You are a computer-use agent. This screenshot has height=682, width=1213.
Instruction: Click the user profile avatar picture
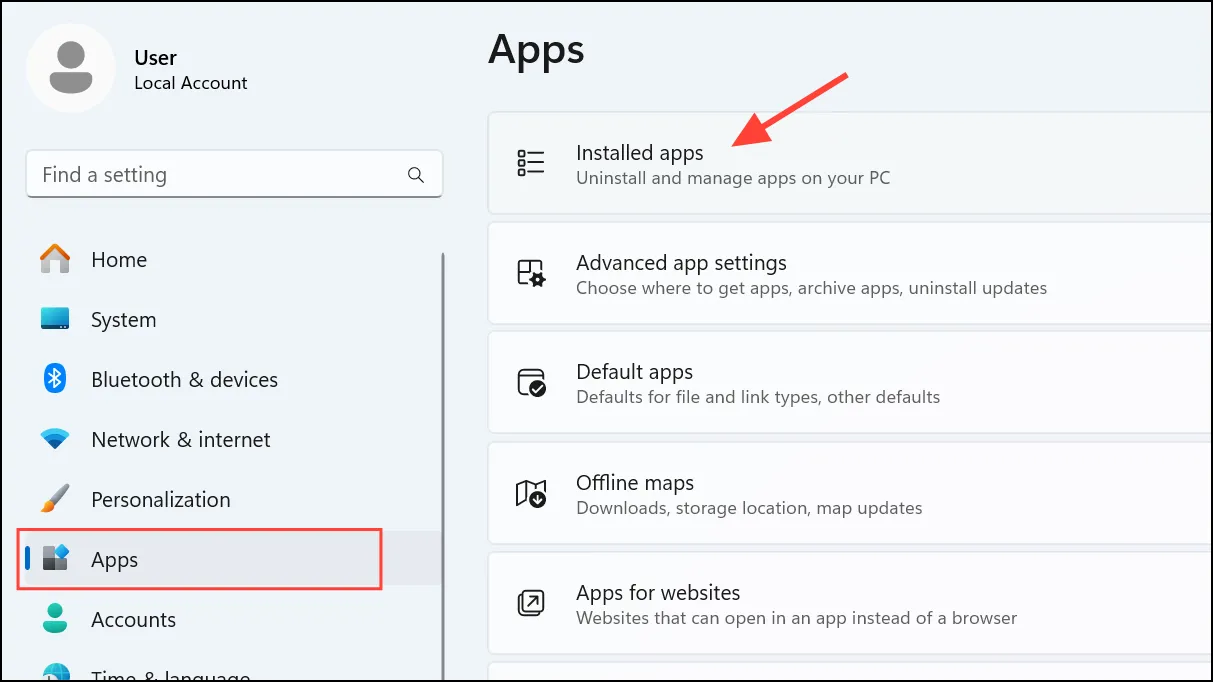coord(71,69)
